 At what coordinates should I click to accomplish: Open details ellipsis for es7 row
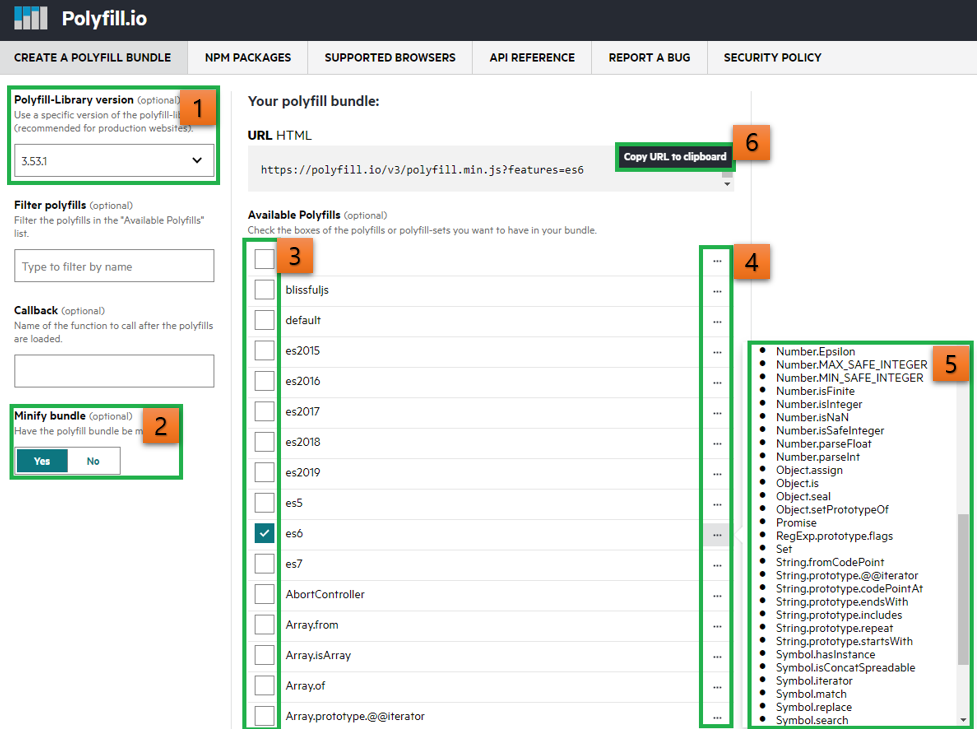[x=717, y=566]
